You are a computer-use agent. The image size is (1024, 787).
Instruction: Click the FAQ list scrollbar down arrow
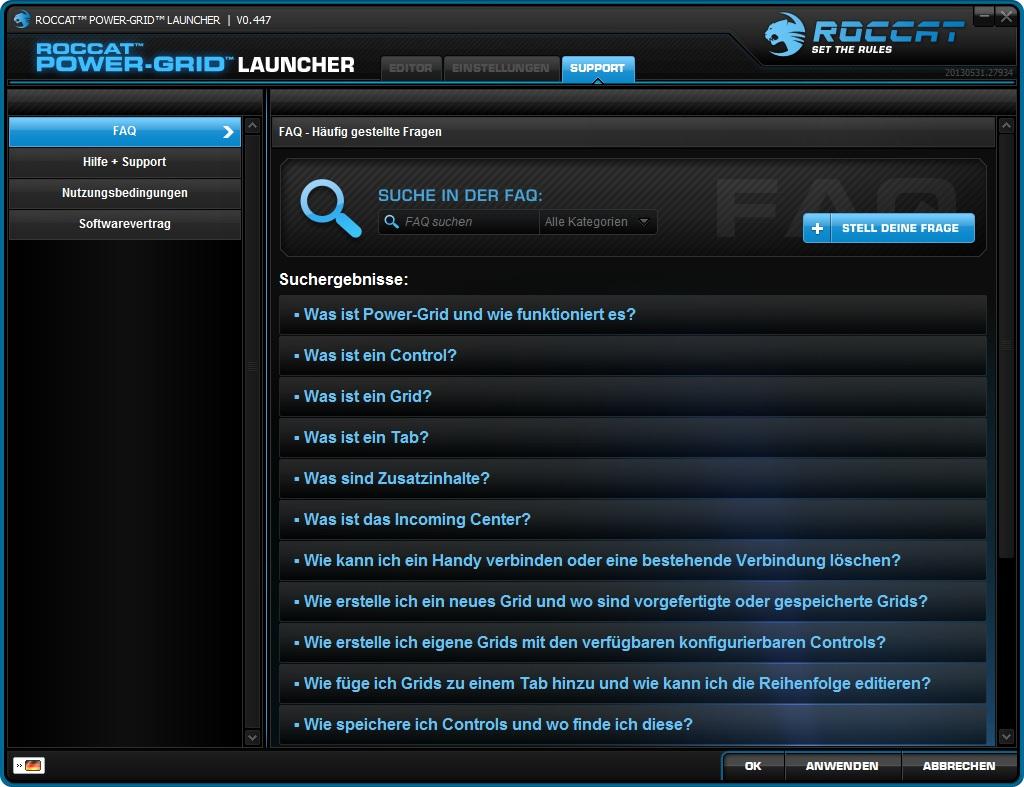point(1005,737)
